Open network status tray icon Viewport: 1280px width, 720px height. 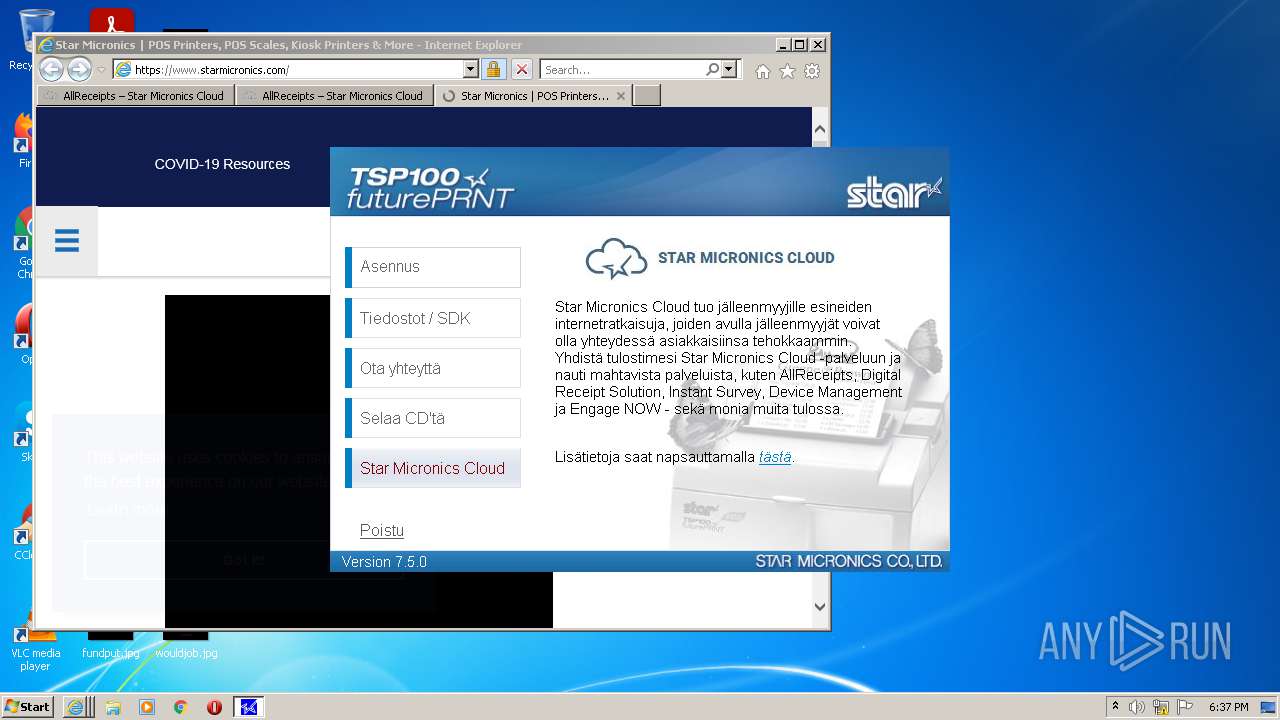(x=1161, y=707)
